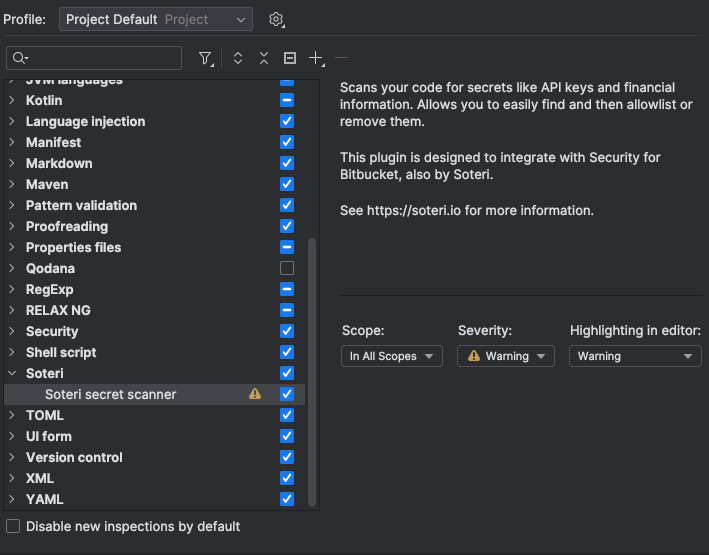Uncheck the Soteri secret scanner checkbox

(287, 394)
